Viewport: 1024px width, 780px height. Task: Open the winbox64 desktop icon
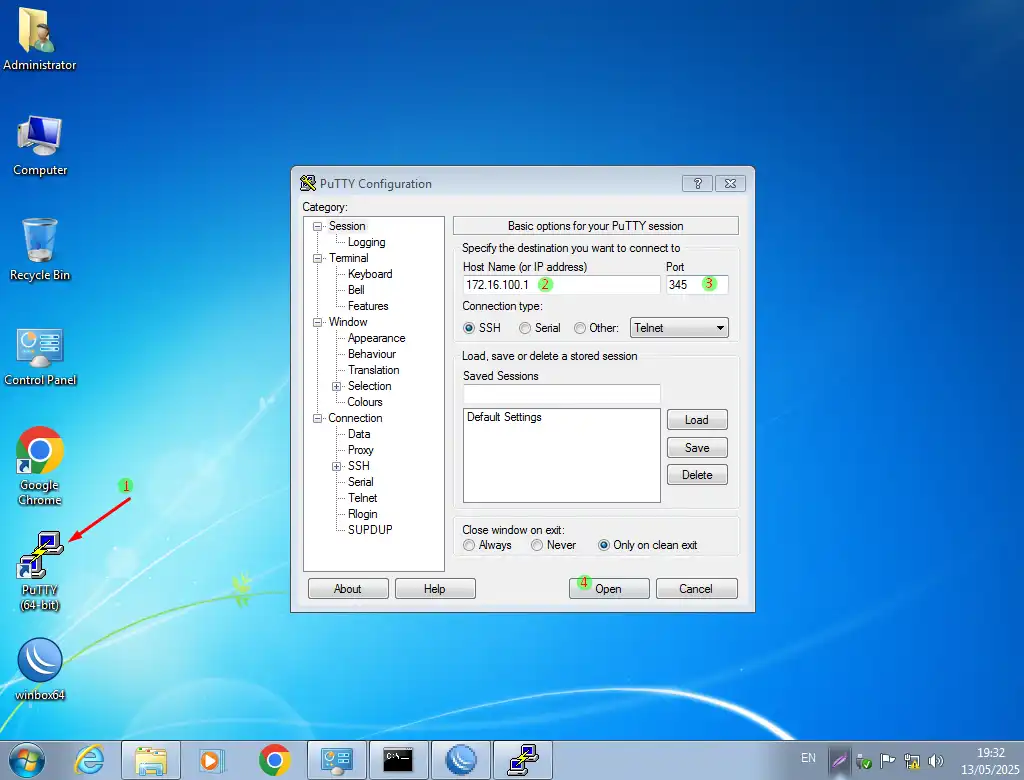point(40,662)
